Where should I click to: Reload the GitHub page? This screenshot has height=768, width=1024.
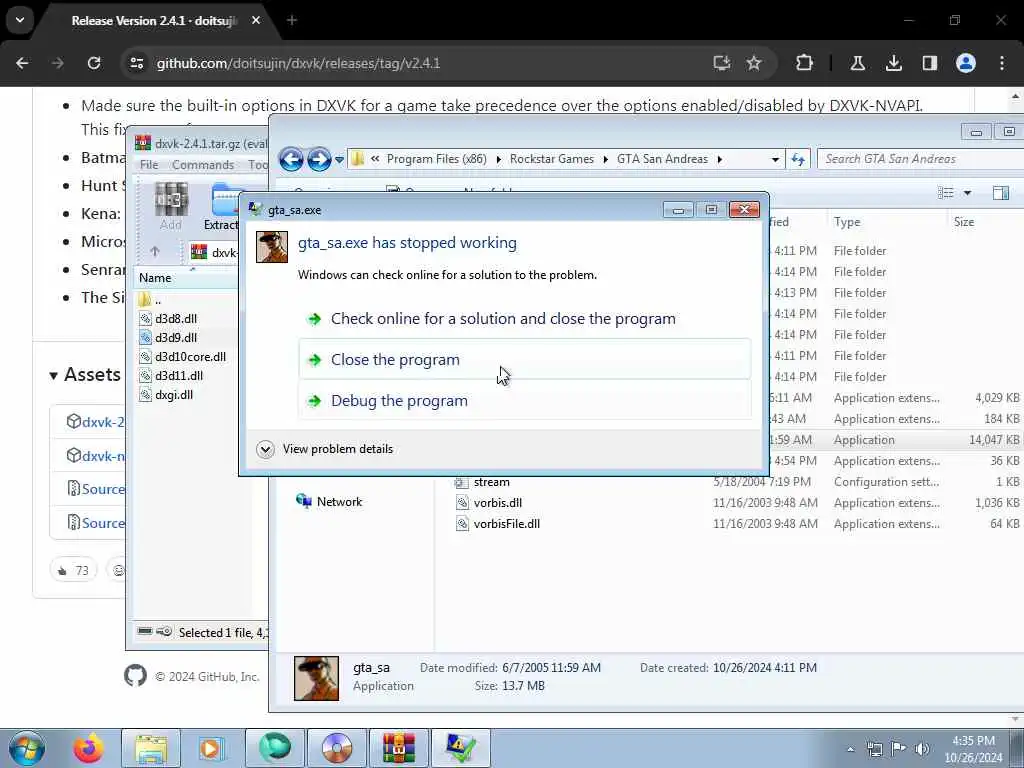tap(94, 63)
